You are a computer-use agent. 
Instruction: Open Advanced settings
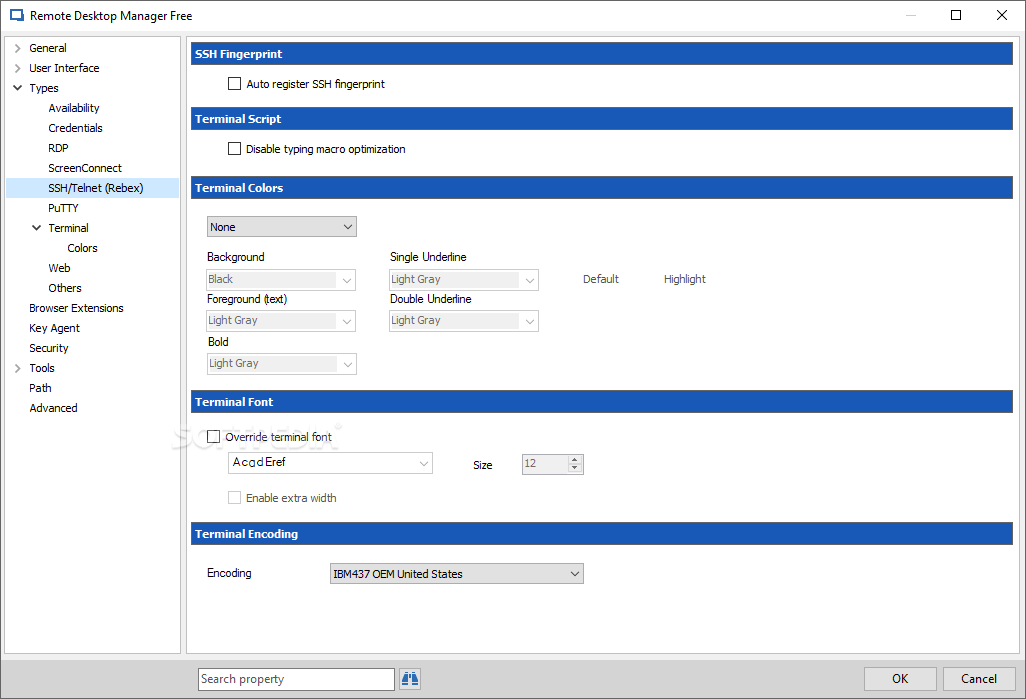(x=53, y=408)
